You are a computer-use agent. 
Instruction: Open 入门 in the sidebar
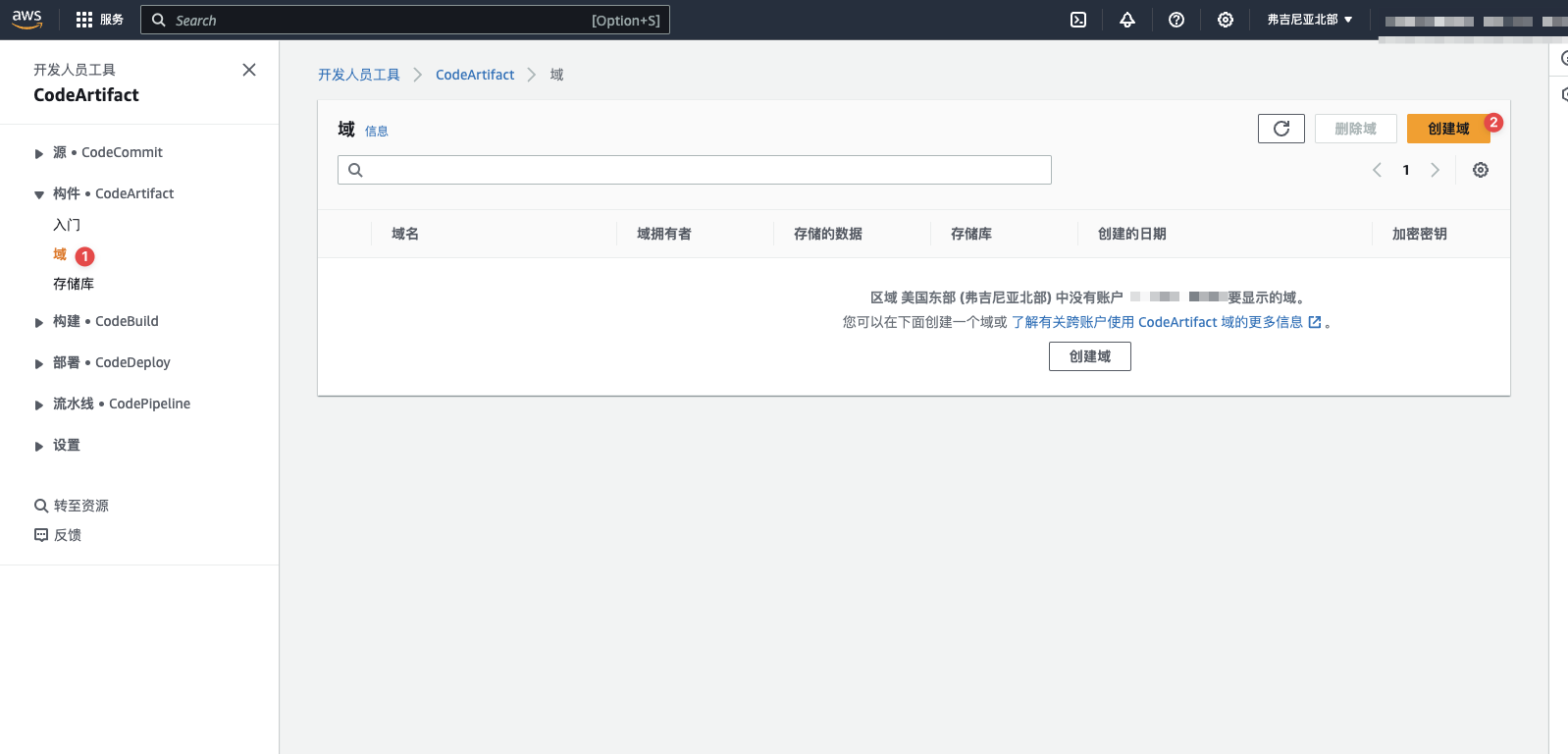67,225
